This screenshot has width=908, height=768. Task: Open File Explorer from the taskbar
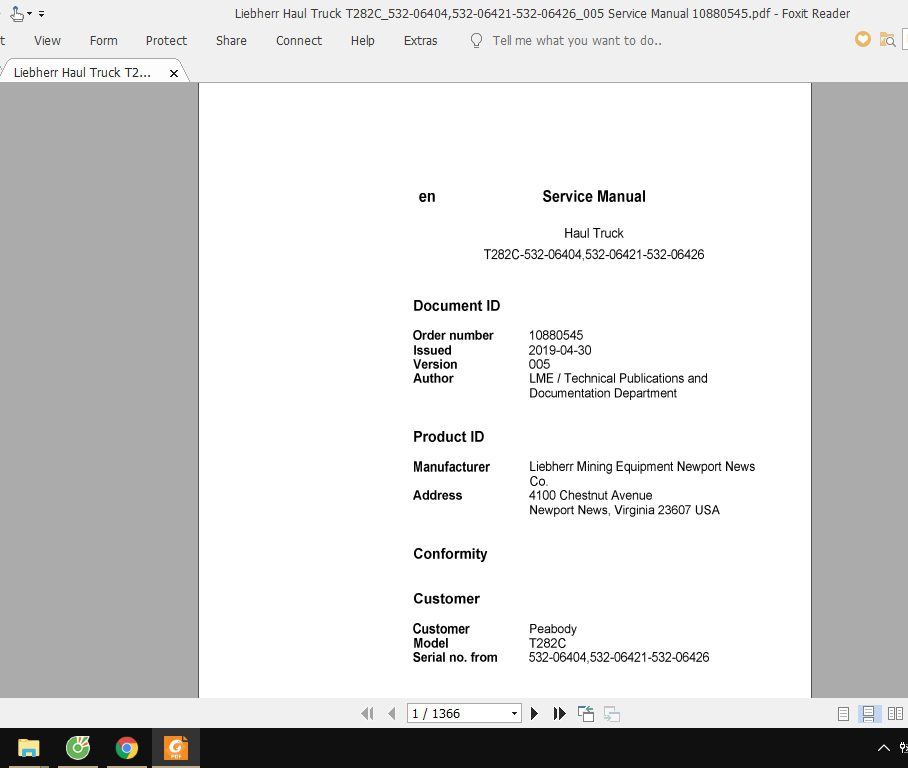(x=28, y=748)
